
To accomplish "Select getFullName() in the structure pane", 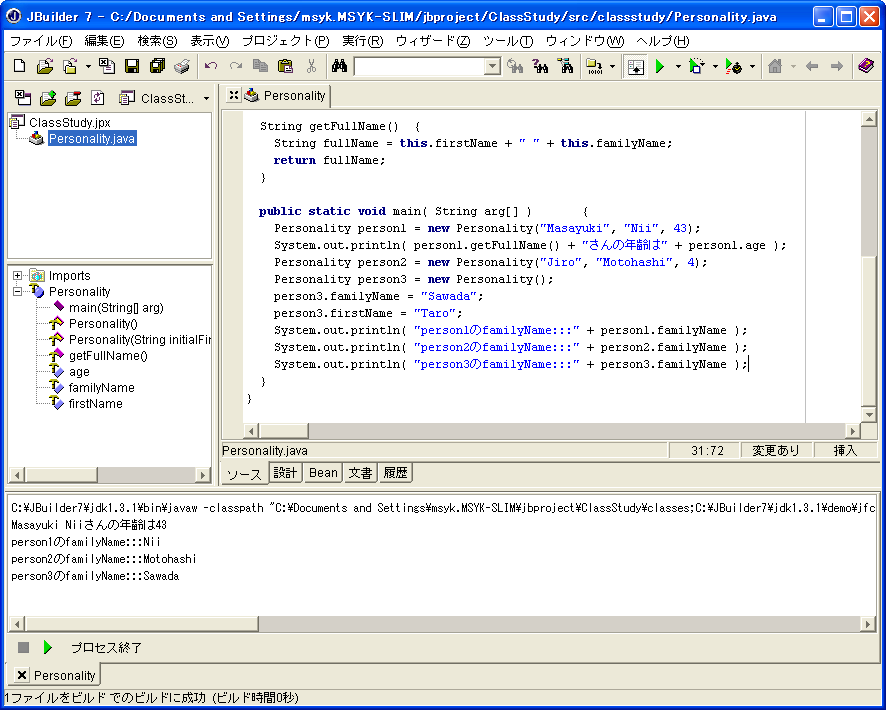I will (108, 356).
